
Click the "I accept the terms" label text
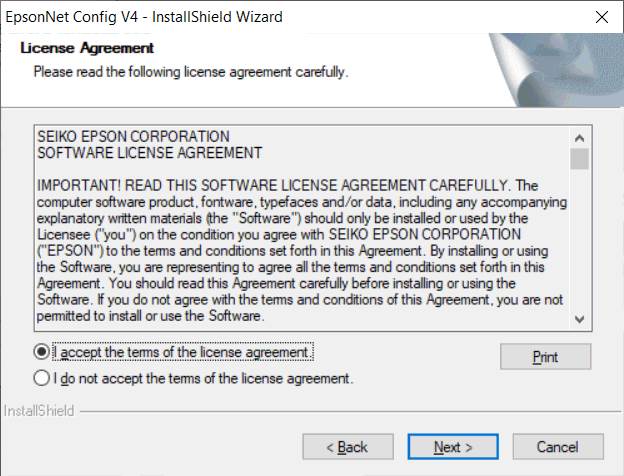(x=182, y=352)
